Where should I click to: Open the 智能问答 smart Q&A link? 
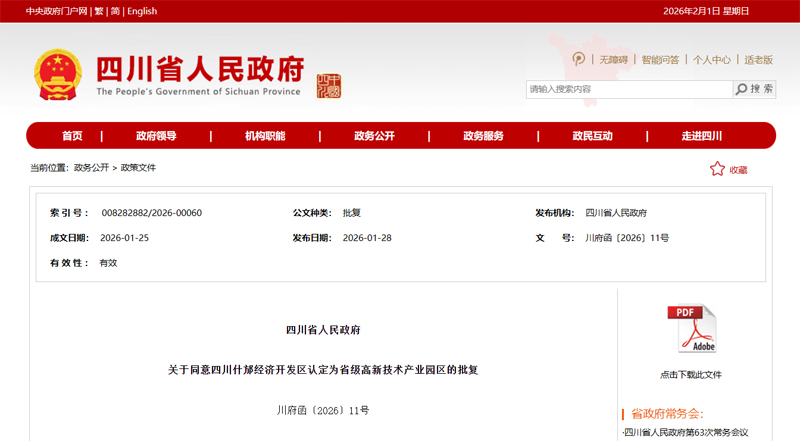pyautogui.click(x=660, y=60)
